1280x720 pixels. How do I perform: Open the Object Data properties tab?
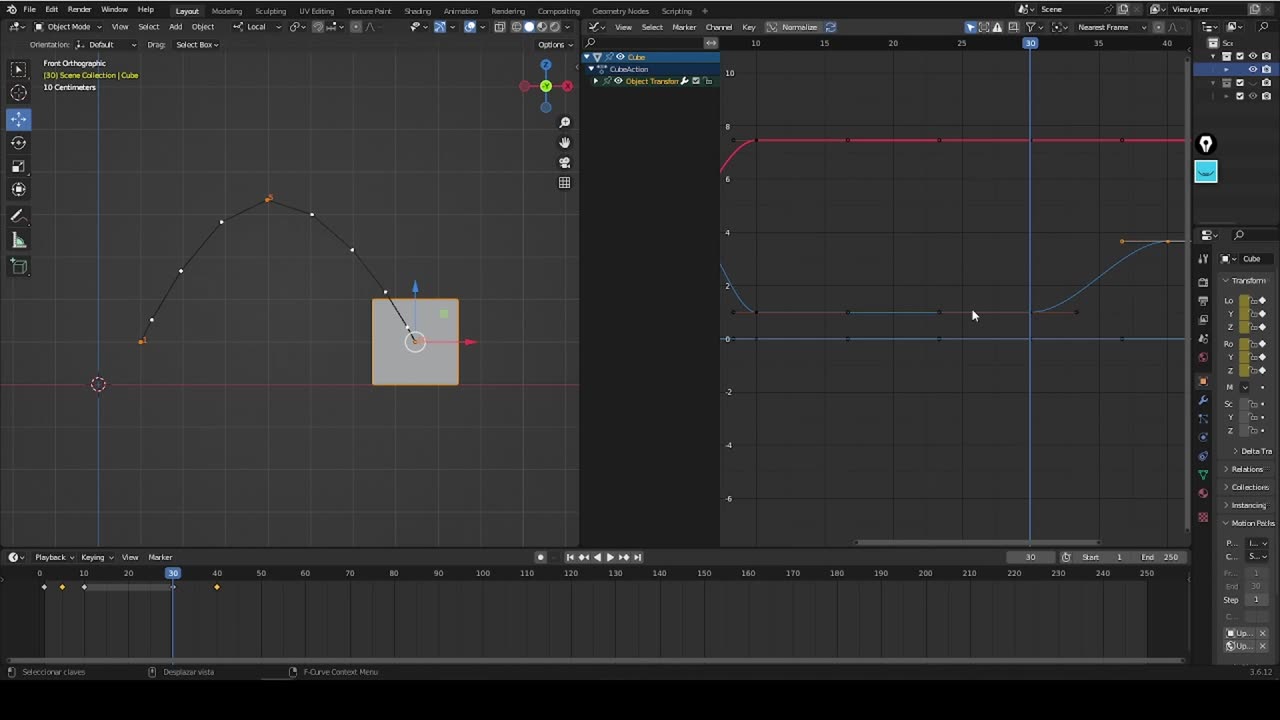(x=1203, y=474)
